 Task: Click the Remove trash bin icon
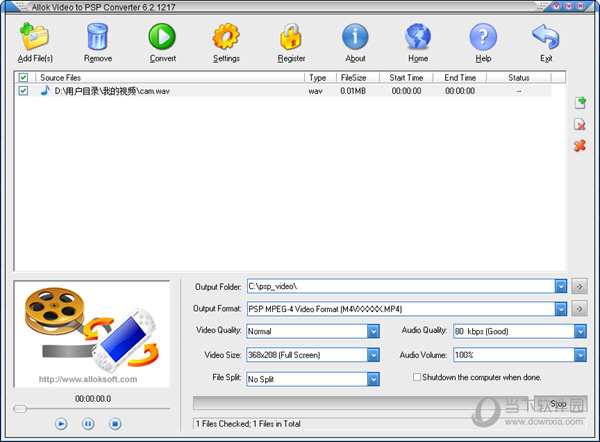tap(98, 36)
